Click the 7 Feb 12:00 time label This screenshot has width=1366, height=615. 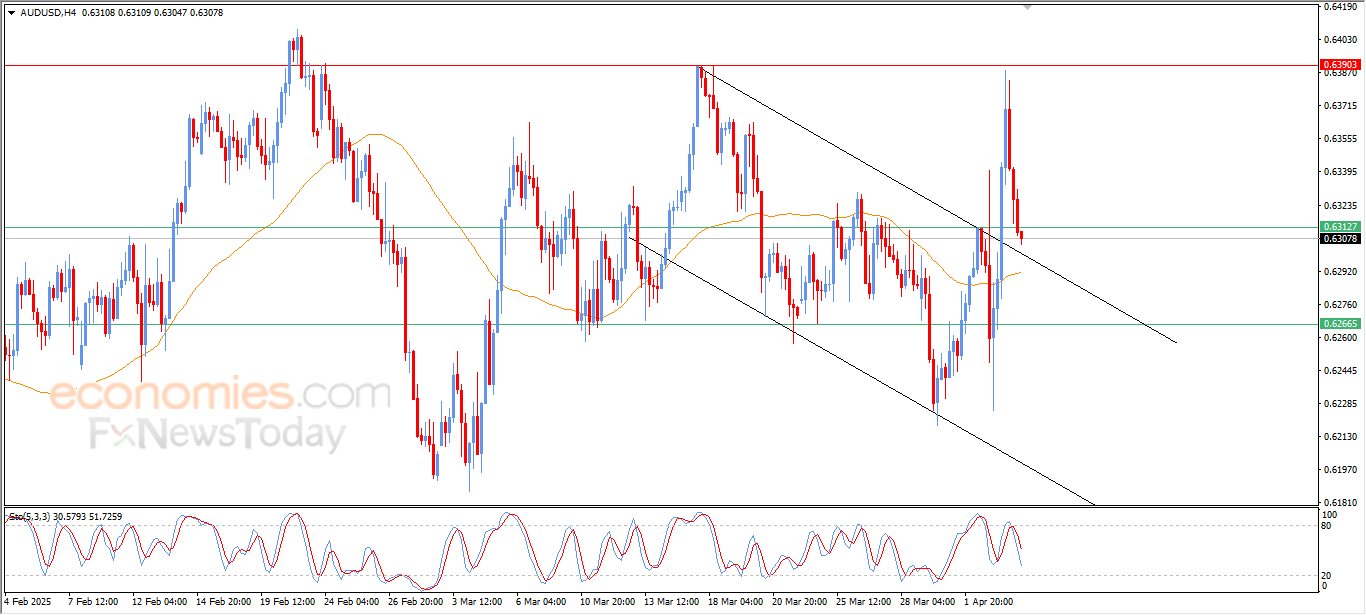(x=92, y=602)
